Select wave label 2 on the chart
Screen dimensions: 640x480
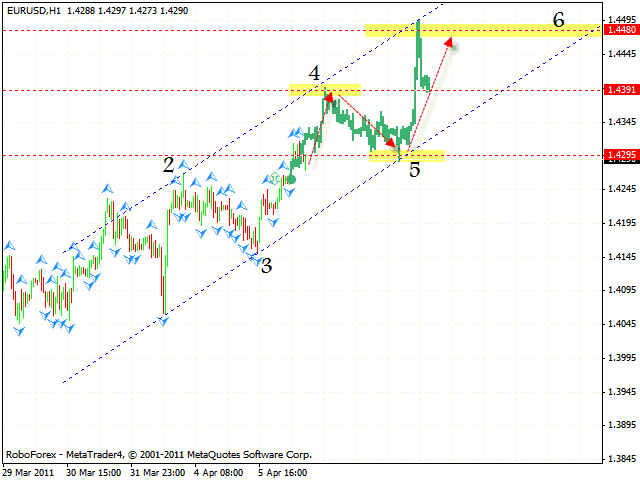click(x=169, y=164)
